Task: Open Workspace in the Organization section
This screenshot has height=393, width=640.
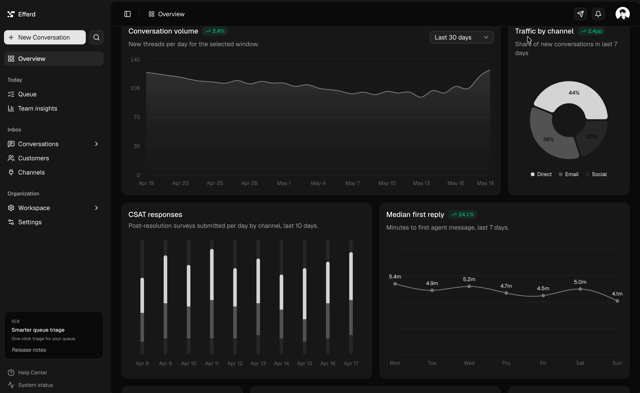Action: 54,208
